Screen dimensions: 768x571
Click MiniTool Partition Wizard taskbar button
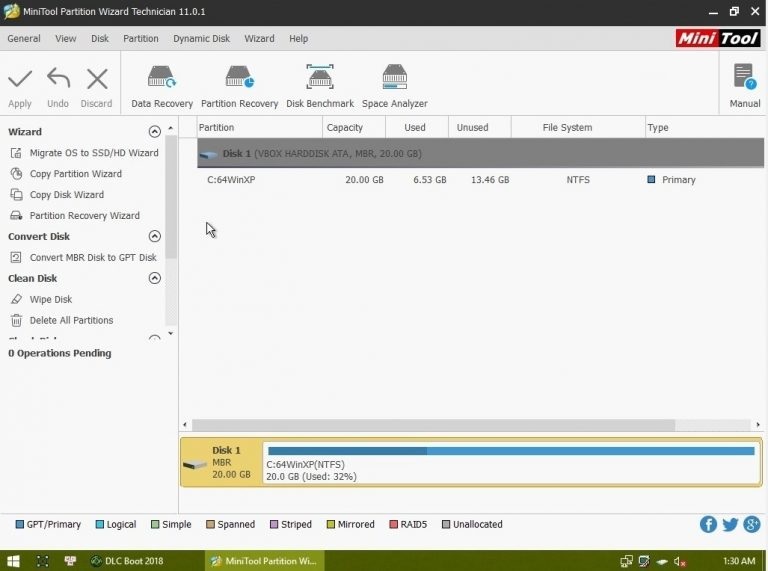click(264, 561)
